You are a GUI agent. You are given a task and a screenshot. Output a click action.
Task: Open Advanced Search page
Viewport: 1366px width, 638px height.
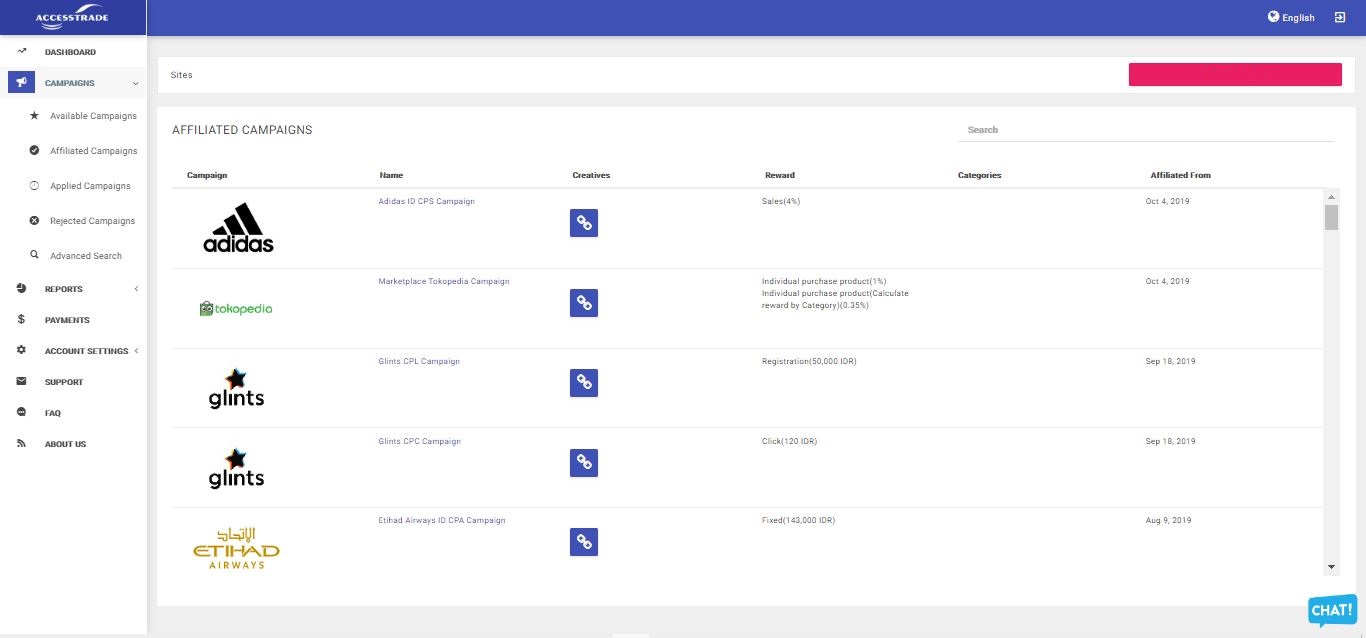[86, 256]
